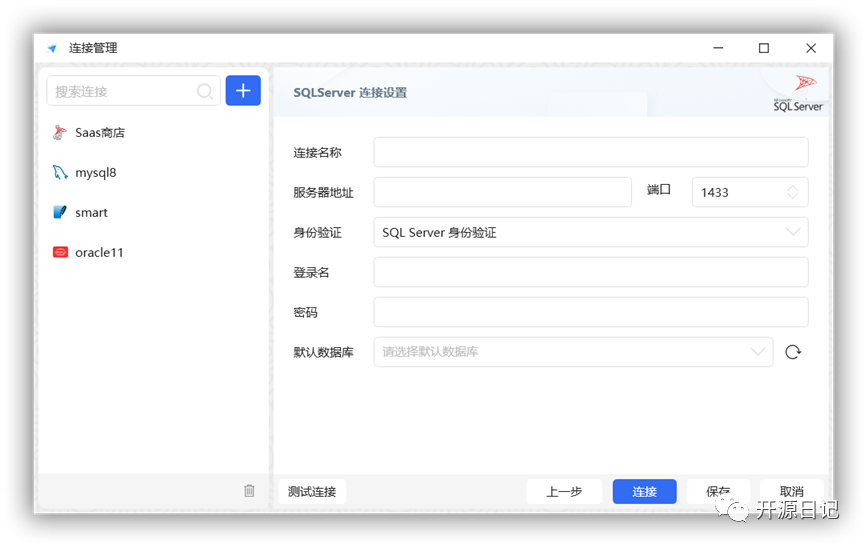Image resolution: width=867 pixels, height=547 pixels.
Task: Select the Saas商店 SQL Server icon
Action: [x=60, y=133]
